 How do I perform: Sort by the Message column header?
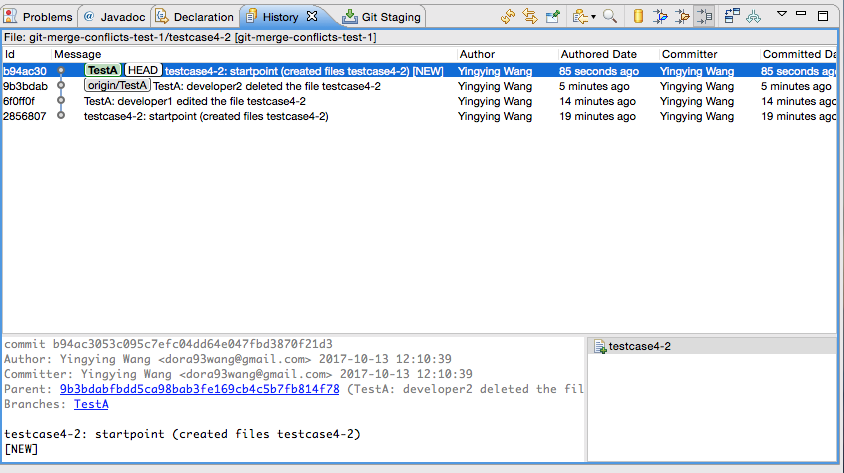tap(254, 54)
